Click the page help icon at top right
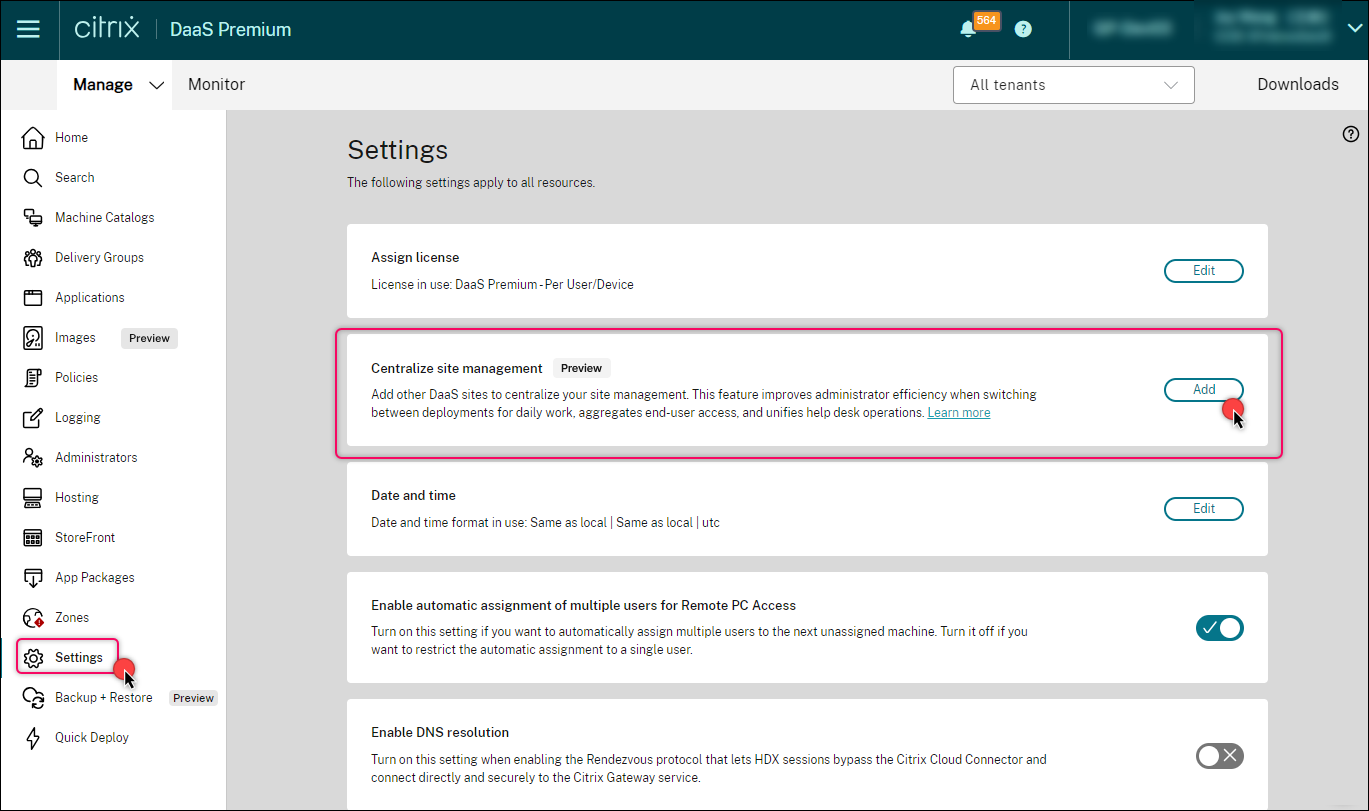The image size is (1369, 811). [1350, 134]
